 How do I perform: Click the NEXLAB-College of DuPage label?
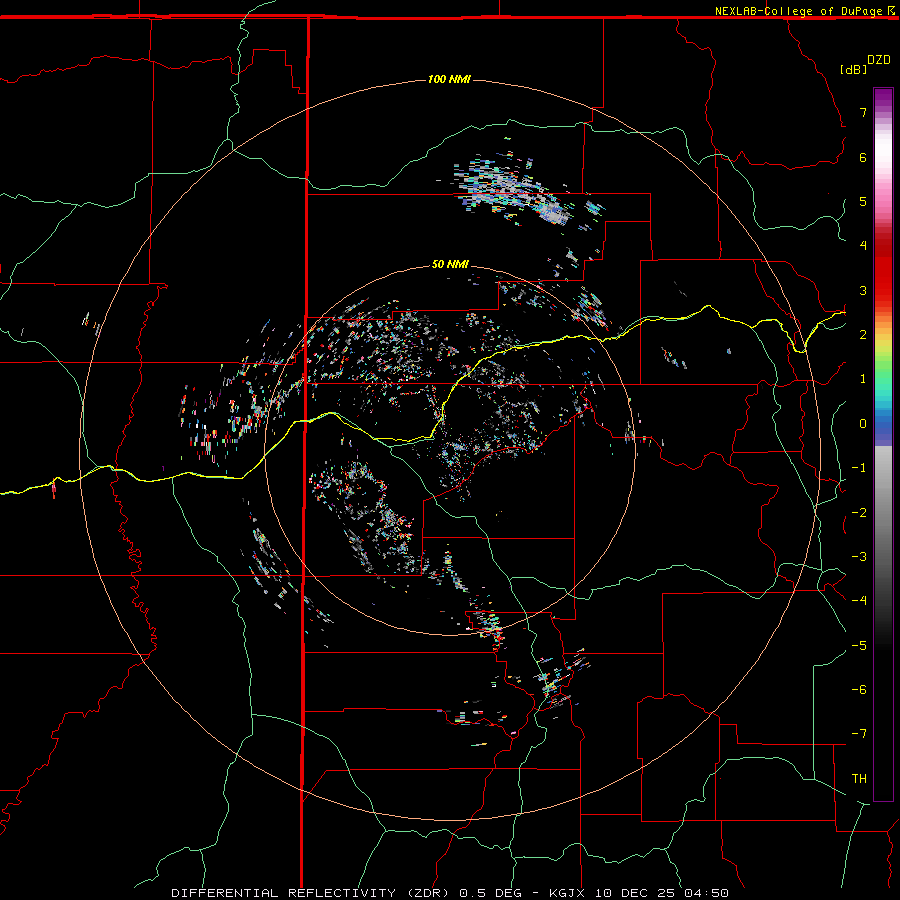point(798,11)
